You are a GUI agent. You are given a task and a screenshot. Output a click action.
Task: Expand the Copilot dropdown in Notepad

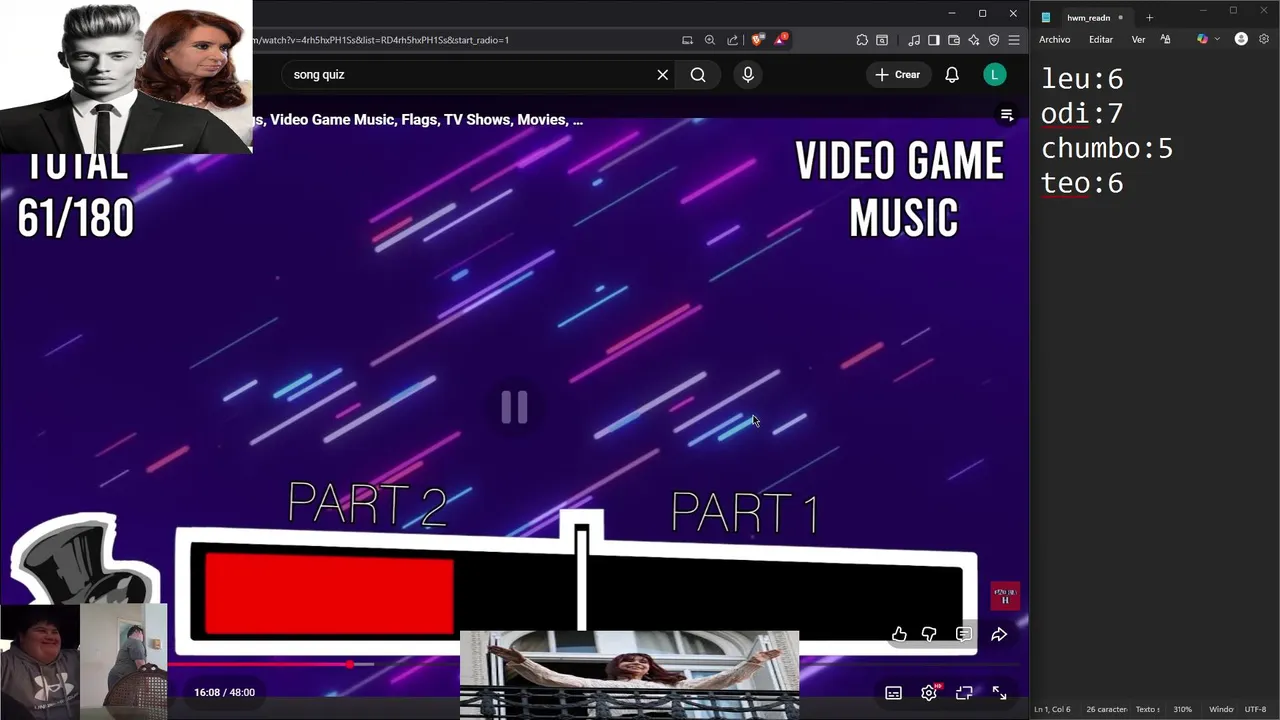coord(1217,39)
